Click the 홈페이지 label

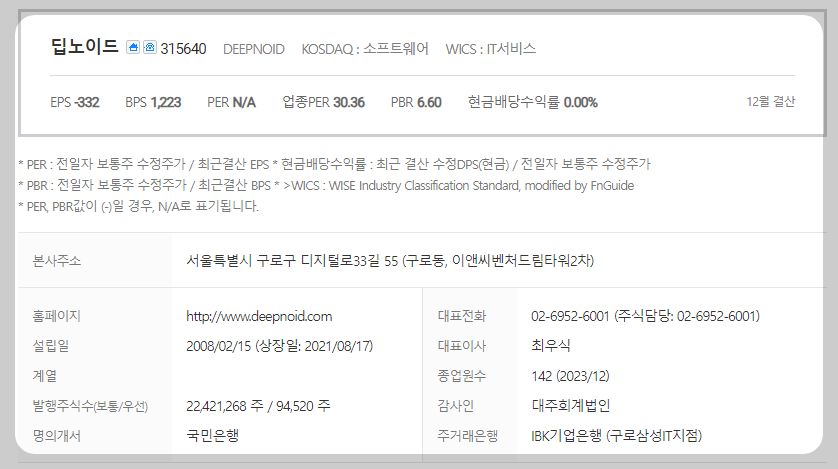pyautogui.click(x=57, y=316)
